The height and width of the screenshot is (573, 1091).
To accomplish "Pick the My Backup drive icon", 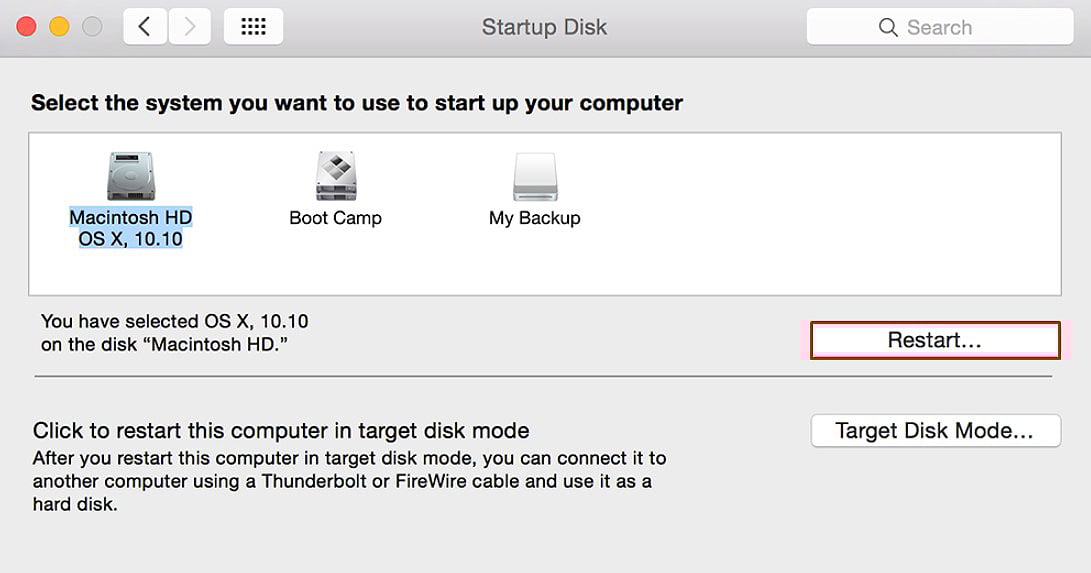I will click(x=534, y=177).
